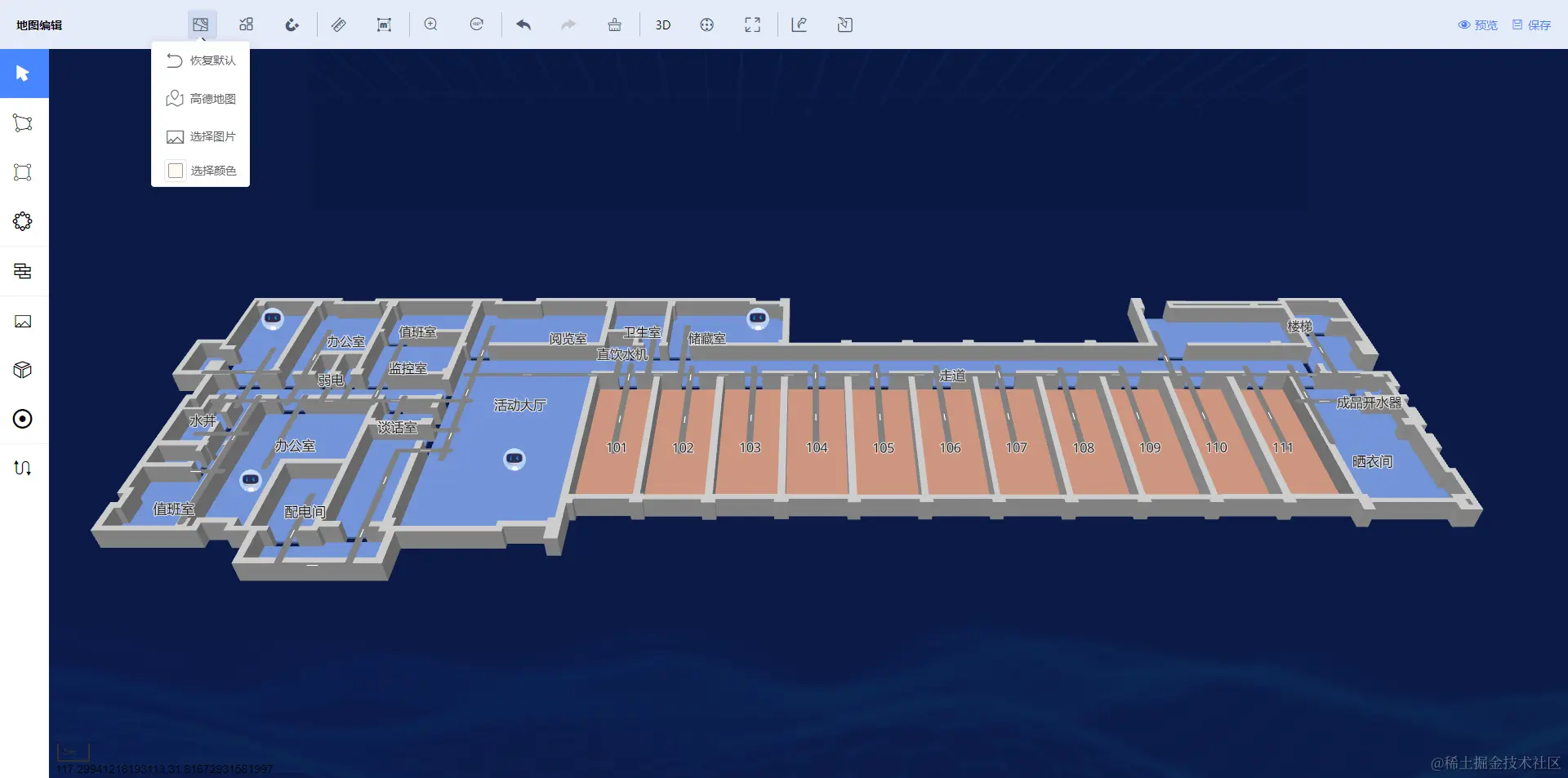Click the greyed redo arrow

(568, 24)
